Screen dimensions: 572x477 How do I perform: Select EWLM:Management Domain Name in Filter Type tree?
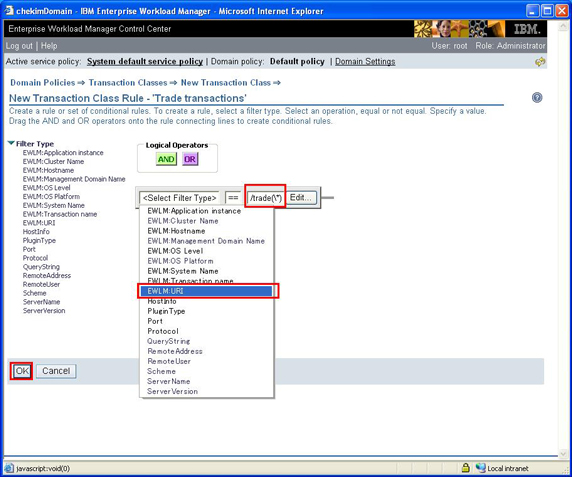(x=74, y=179)
